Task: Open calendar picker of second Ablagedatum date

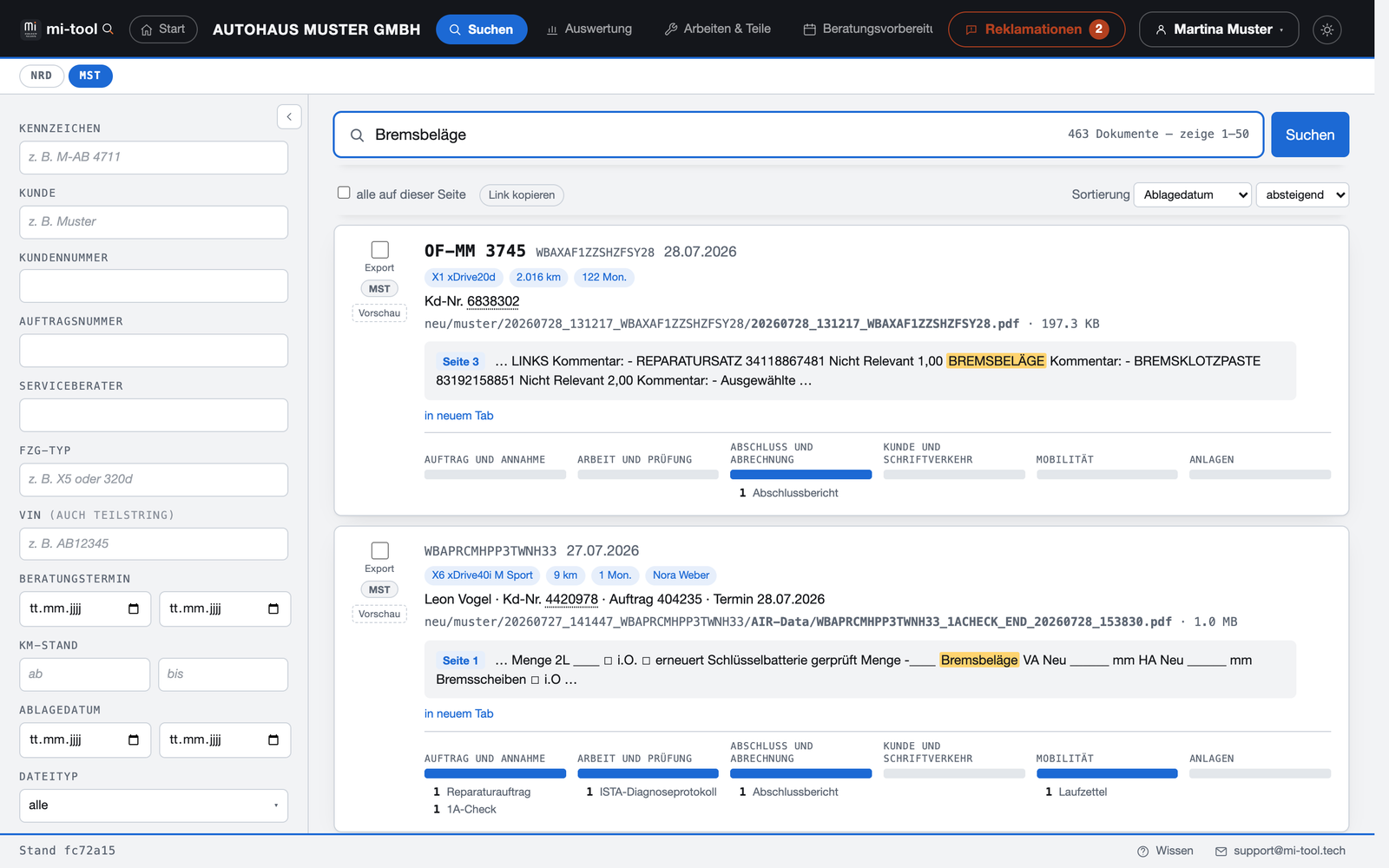Action: [x=273, y=740]
